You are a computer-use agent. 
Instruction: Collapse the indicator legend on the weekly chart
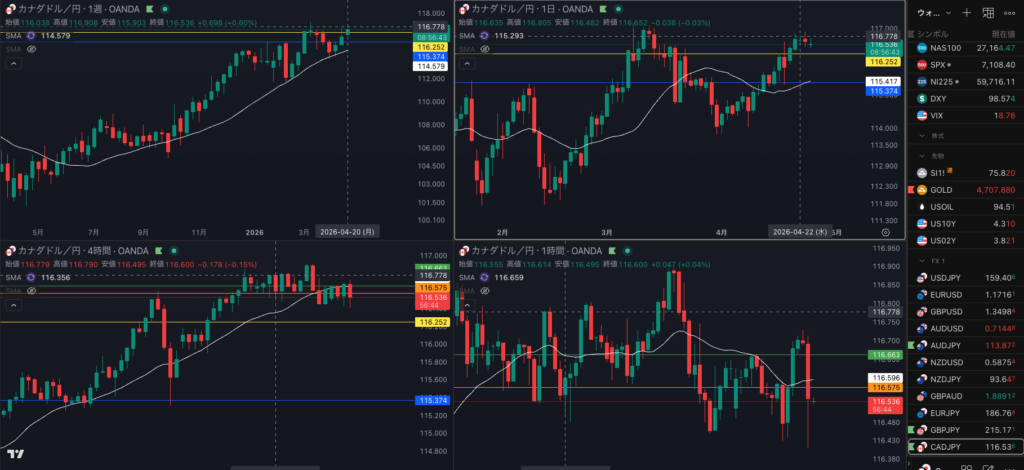pos(12,63)
